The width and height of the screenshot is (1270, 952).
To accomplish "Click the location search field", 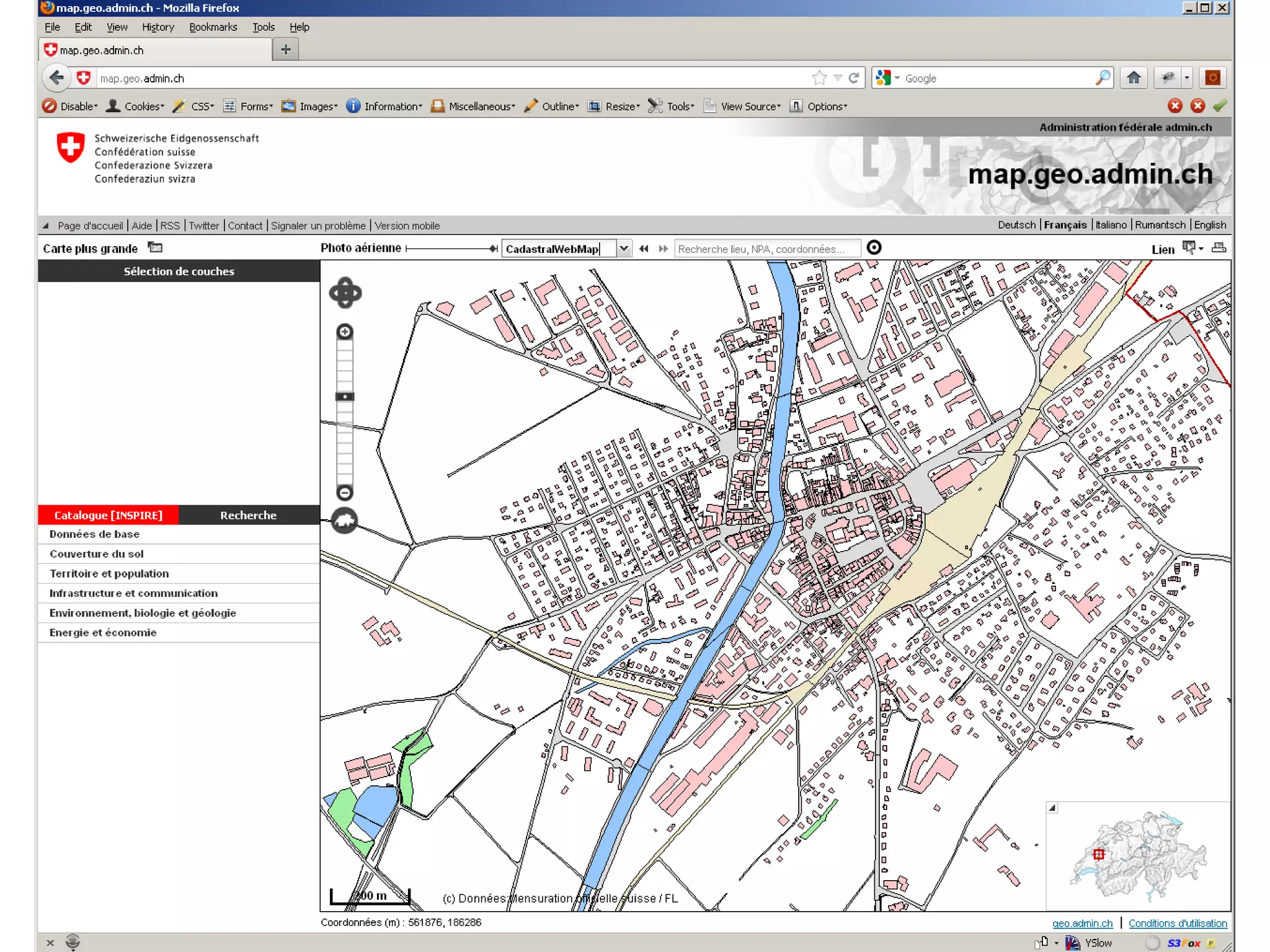I will 766,249.
